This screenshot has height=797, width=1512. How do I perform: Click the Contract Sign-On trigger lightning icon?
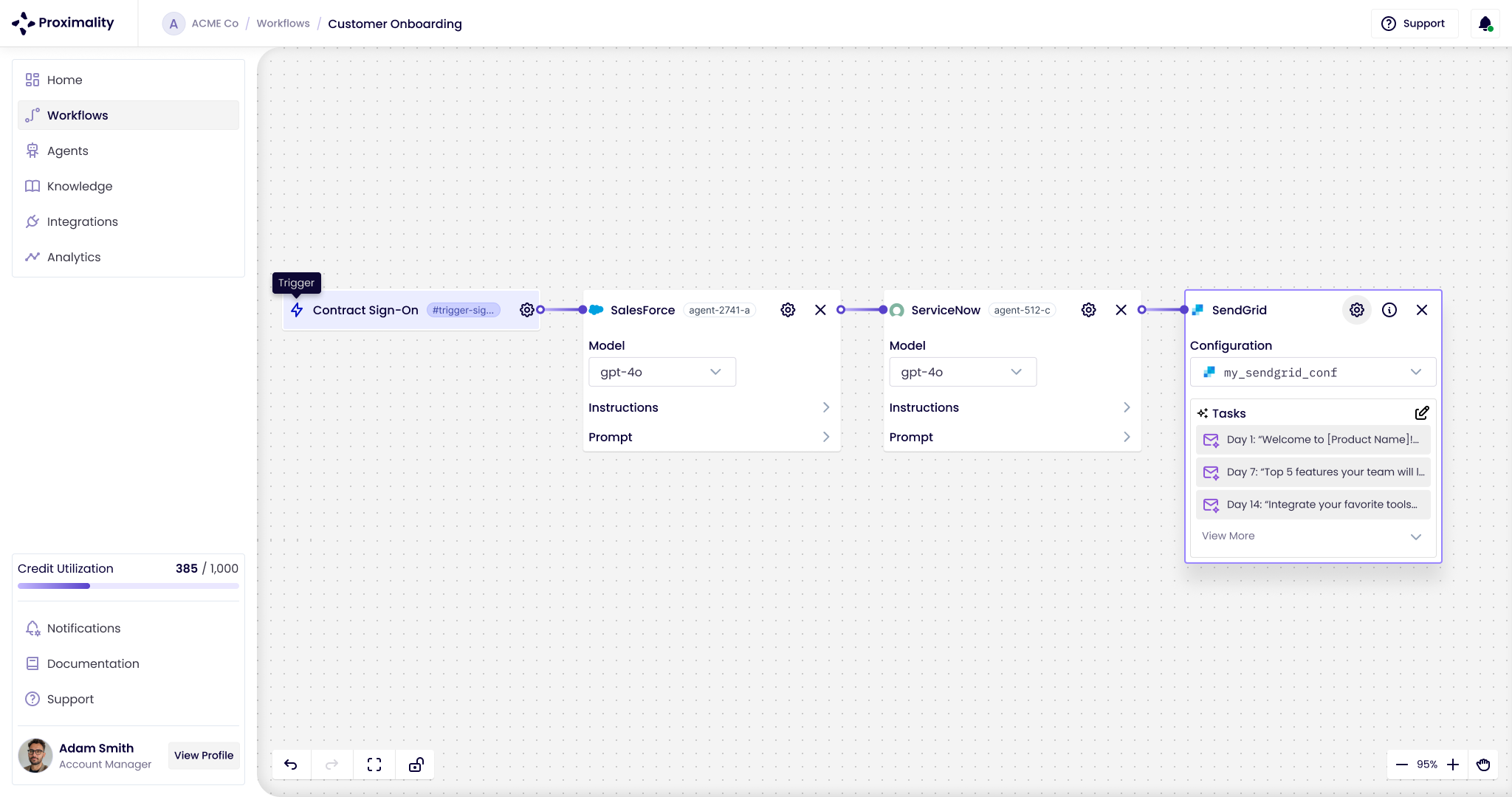[x=296, y=310]
